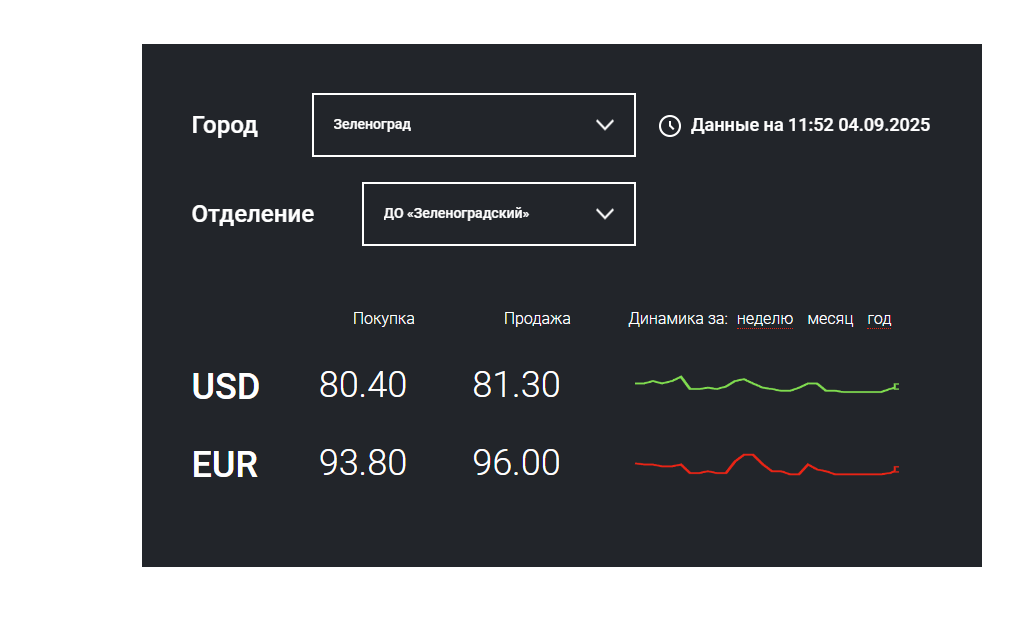The height and width of the screenshot is (617, 1009).
Task: Click the chevron arrow in the city selector
Action: pos(604,125)
